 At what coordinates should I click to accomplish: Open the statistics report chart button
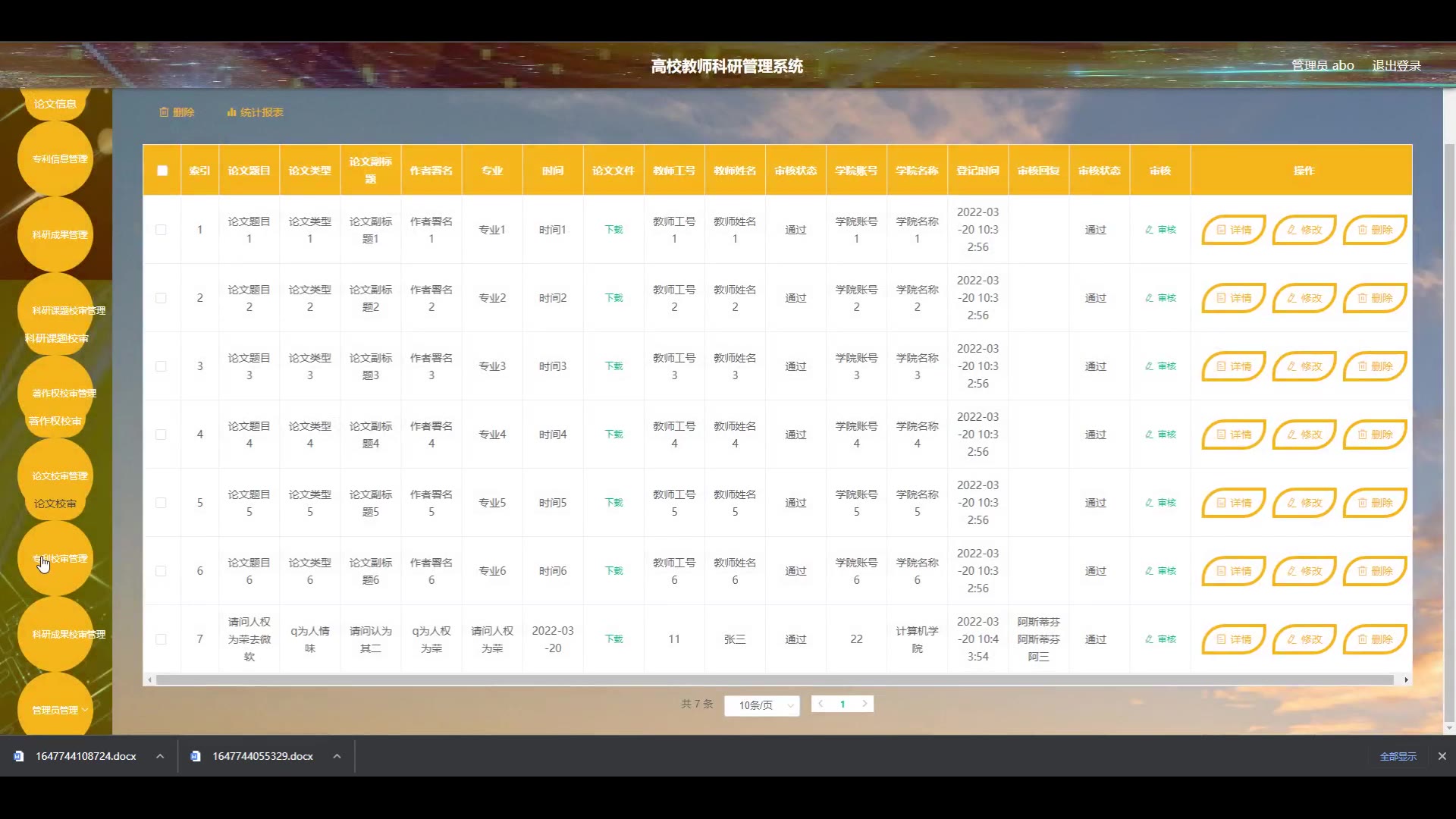(x=255, y=112)
